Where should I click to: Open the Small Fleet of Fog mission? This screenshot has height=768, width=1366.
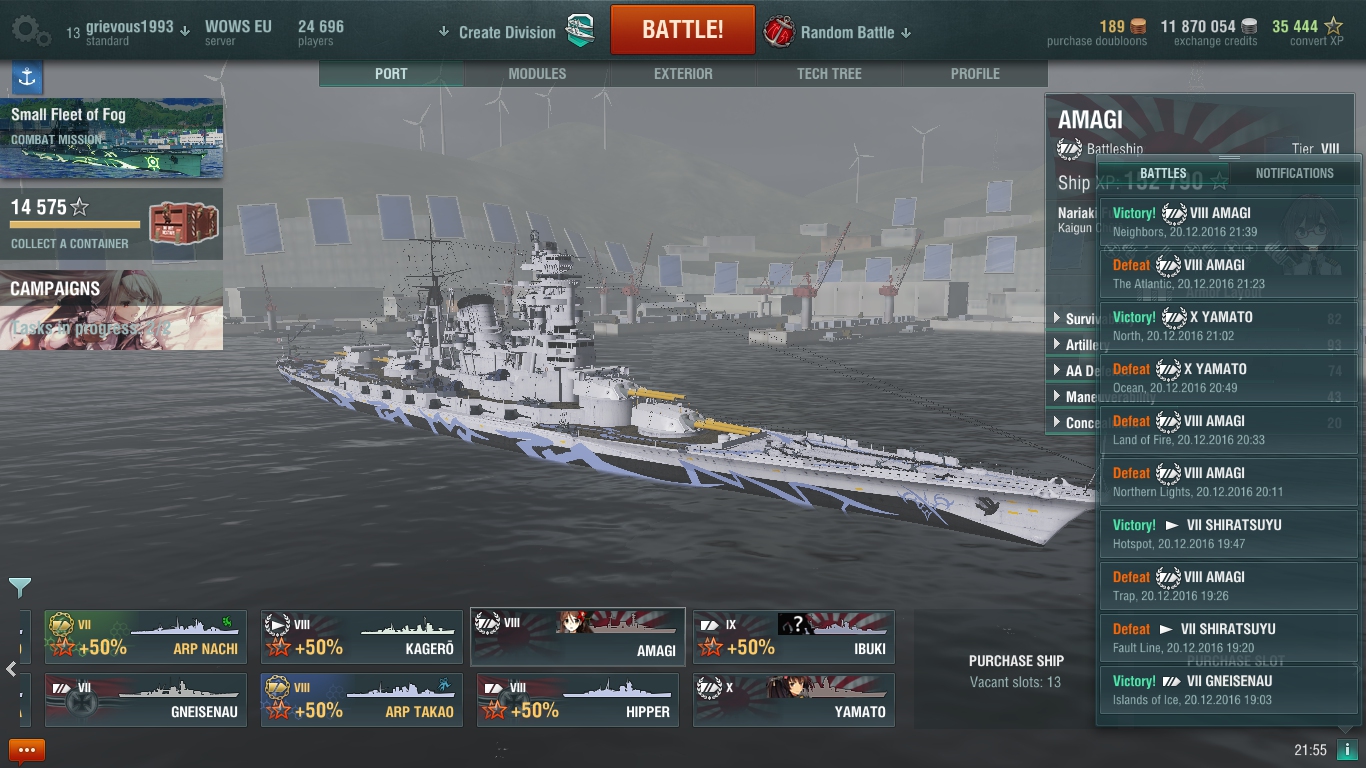point(111,138)
